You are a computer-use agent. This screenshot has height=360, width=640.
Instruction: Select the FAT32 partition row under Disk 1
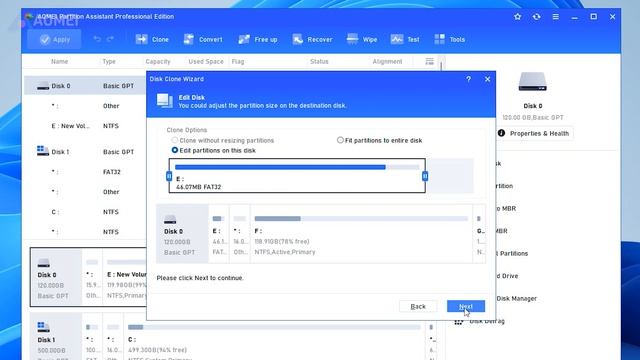85,172
